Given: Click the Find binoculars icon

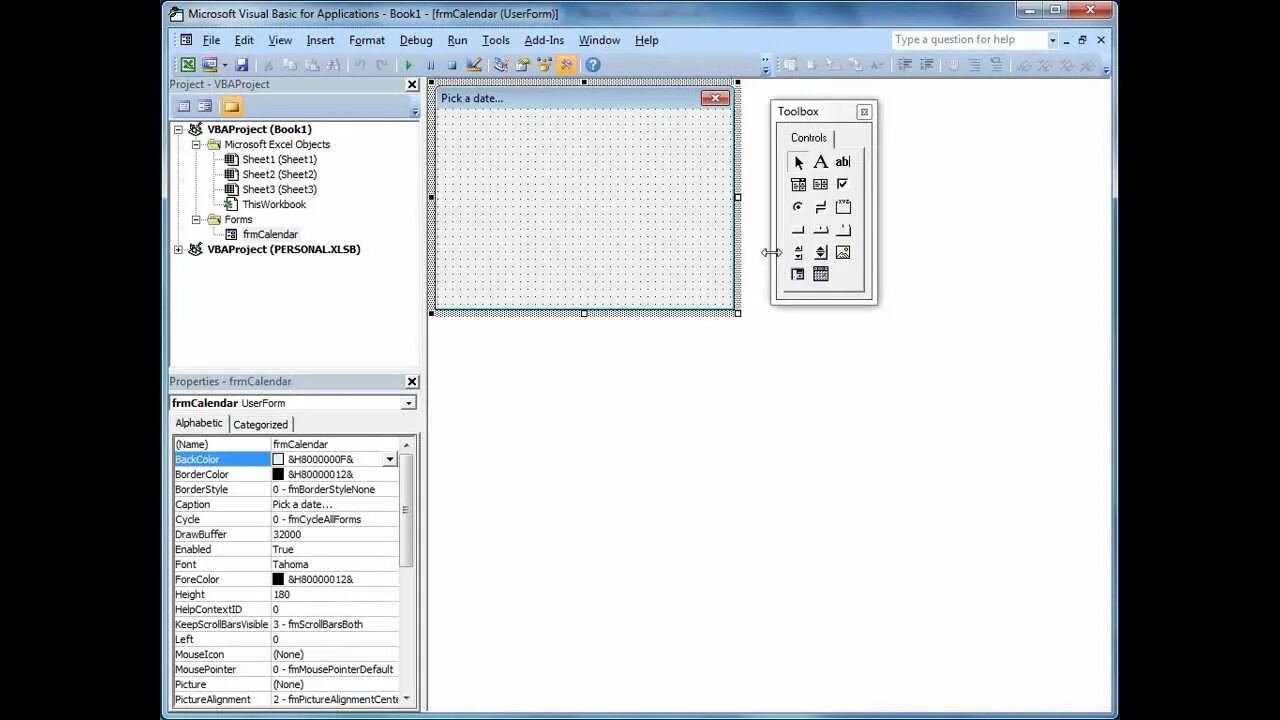Looking at the screenshot, I should (x=333, y=65).
